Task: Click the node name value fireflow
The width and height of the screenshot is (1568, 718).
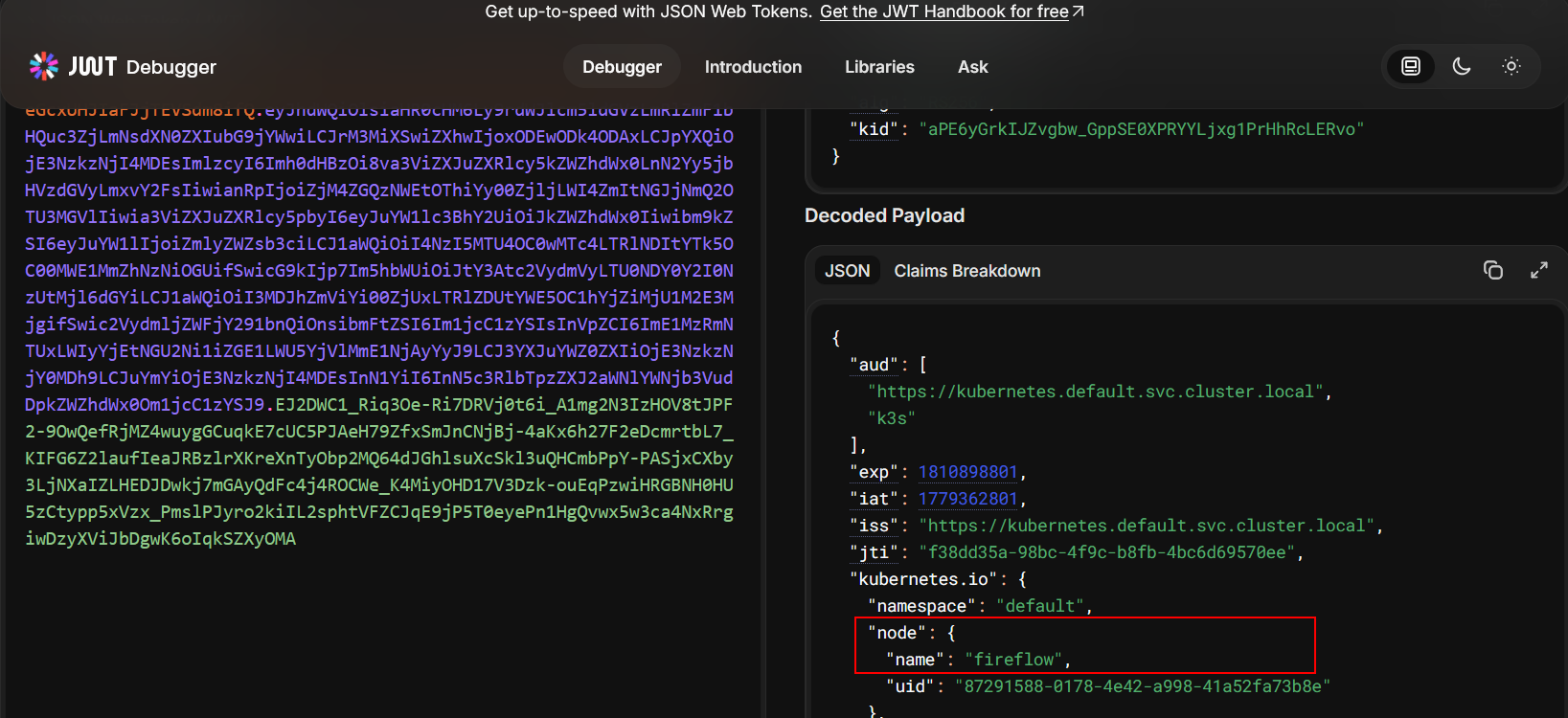Action: [x=1013, y=660]
